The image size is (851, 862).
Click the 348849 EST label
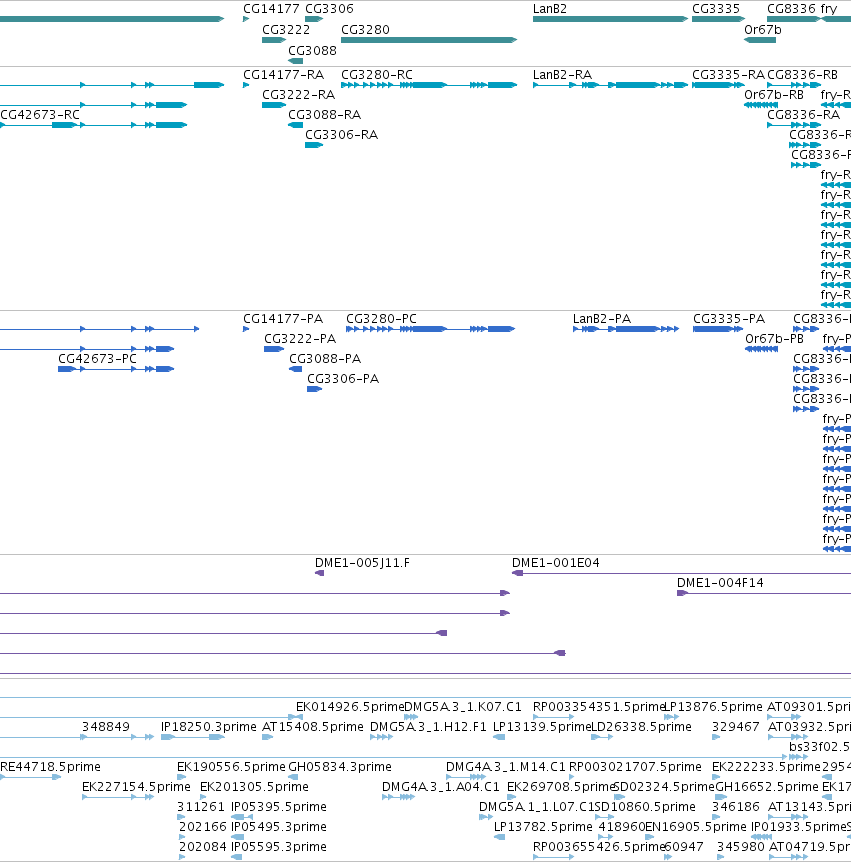click(x=106, y=727)
